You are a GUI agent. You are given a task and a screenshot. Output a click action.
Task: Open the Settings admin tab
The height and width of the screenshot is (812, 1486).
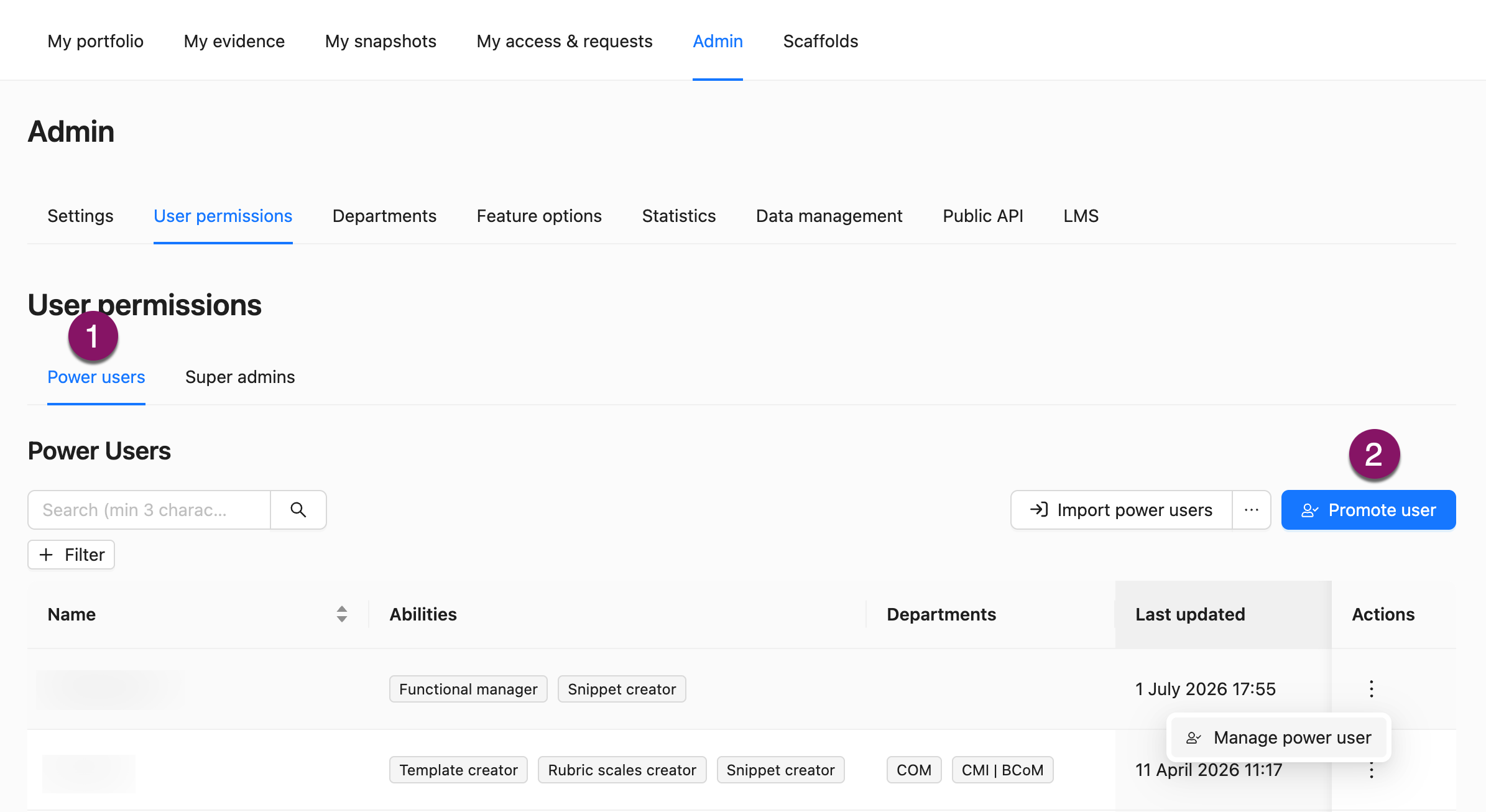pyautogui.click(x=80, y=216)
